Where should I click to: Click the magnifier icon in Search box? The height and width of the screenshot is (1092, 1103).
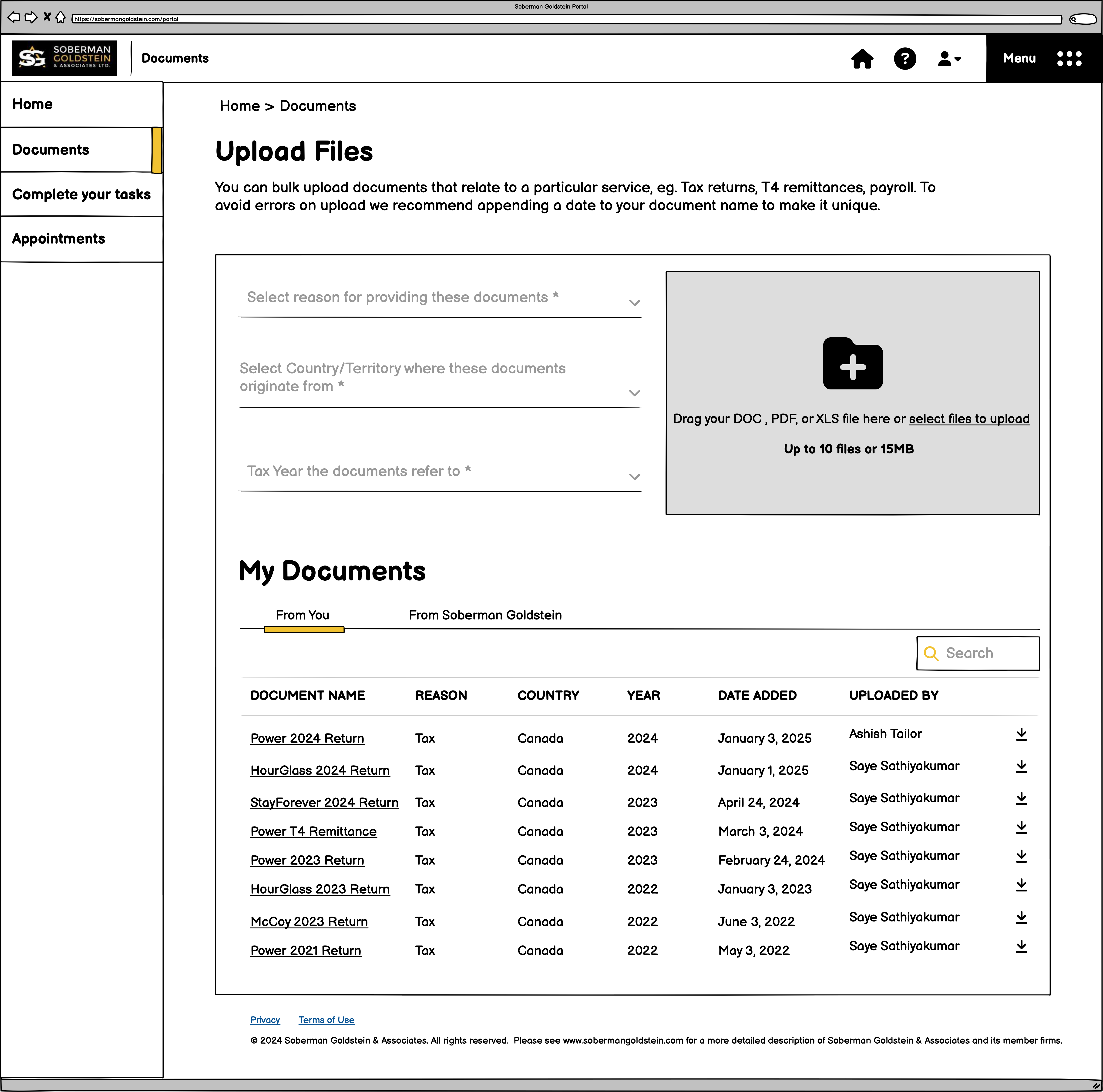coord(931,654)
